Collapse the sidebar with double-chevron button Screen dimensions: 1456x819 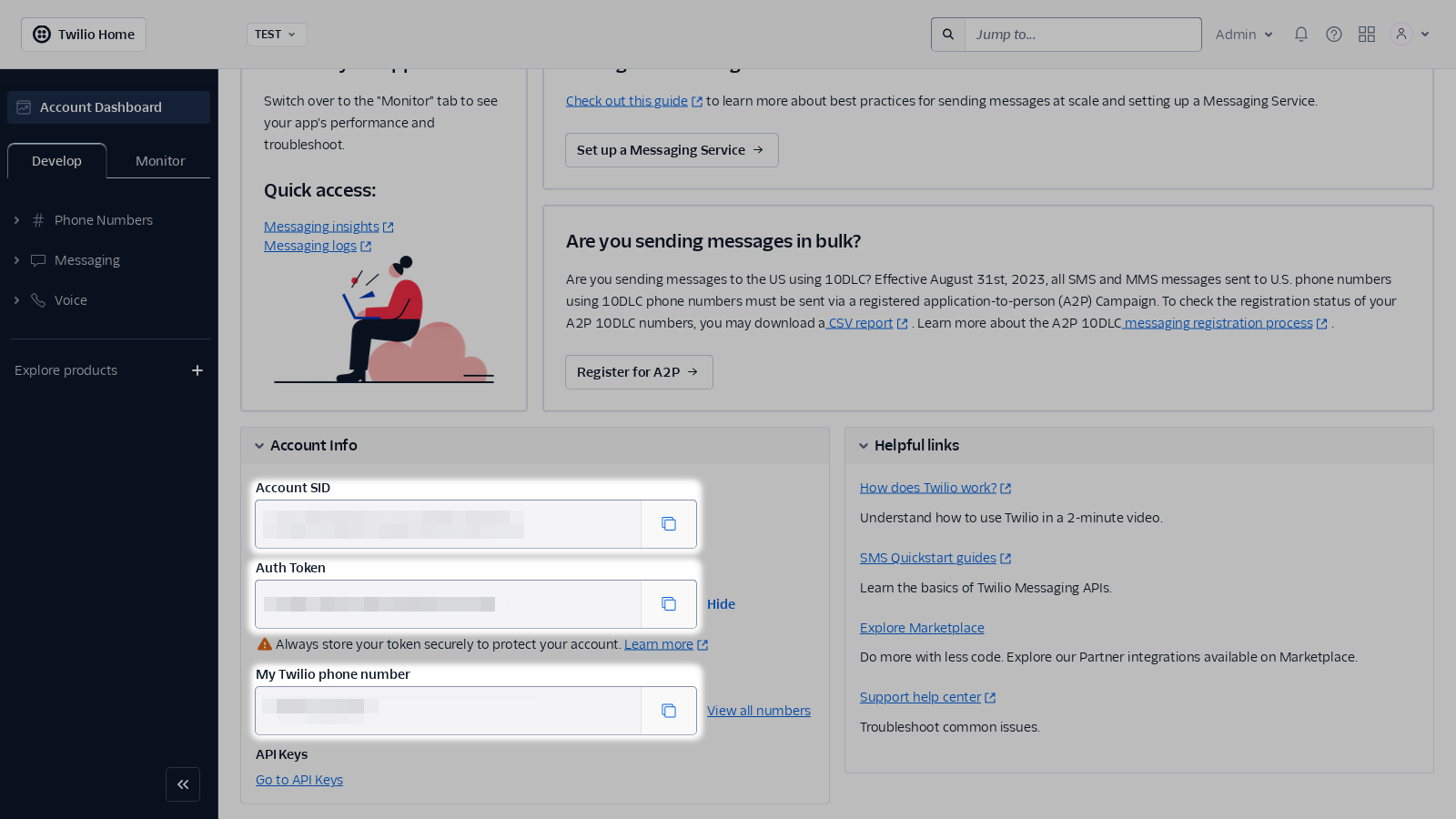(x=183, y=784)
